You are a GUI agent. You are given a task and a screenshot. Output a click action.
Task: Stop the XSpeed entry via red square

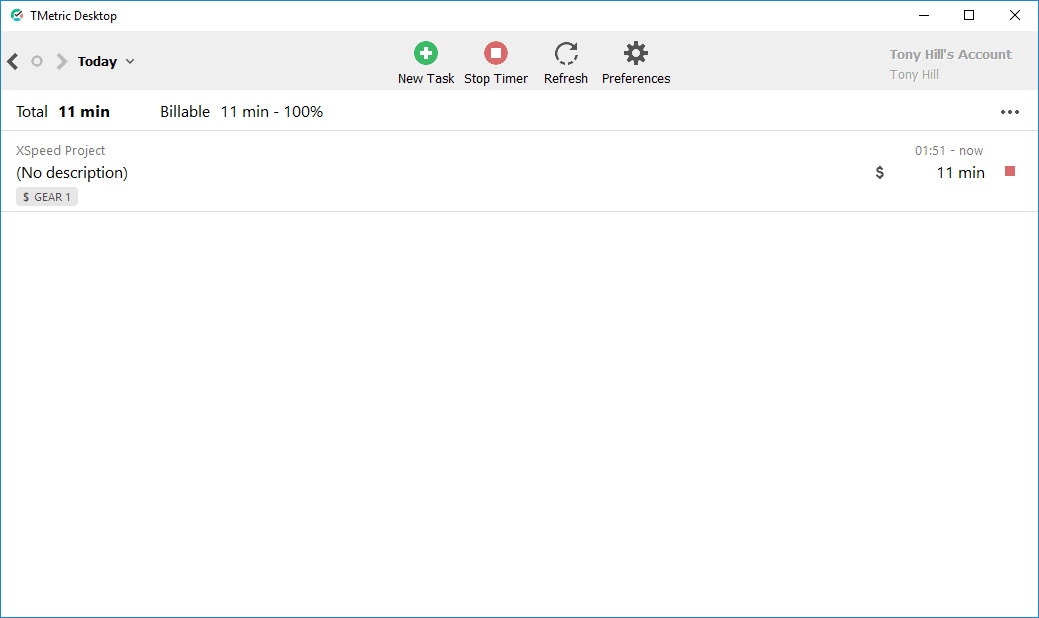[1010, 172]
